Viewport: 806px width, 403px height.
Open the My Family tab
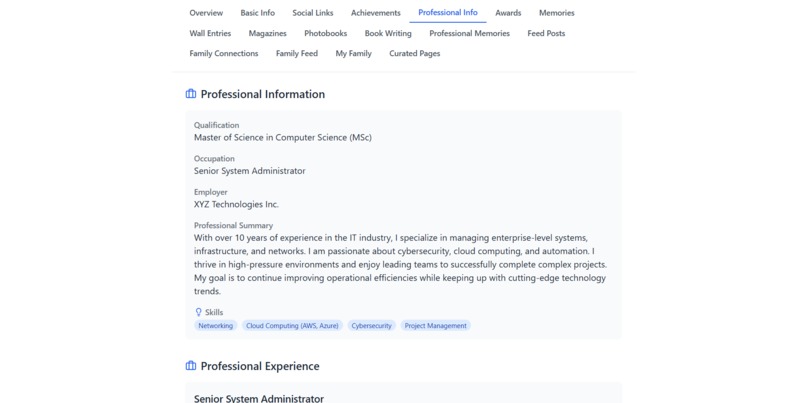tap(354, 53)
